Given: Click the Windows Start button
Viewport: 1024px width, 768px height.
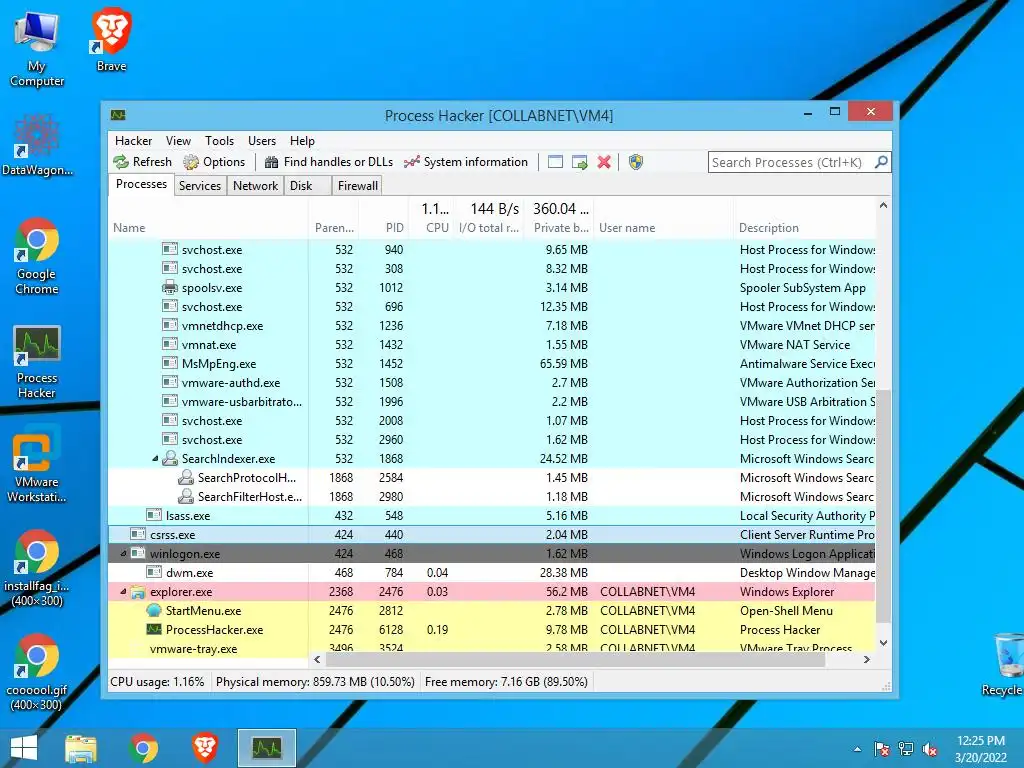Looking at the screenshot, I should (x=24, y=748).
